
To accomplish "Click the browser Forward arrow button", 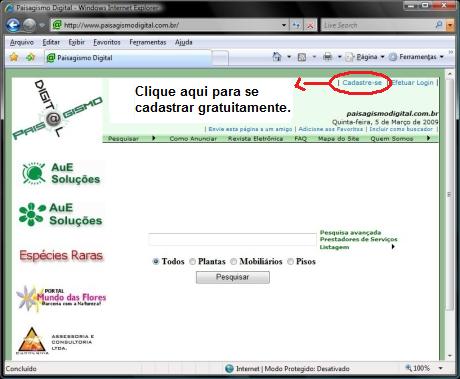I will point(29,25).
